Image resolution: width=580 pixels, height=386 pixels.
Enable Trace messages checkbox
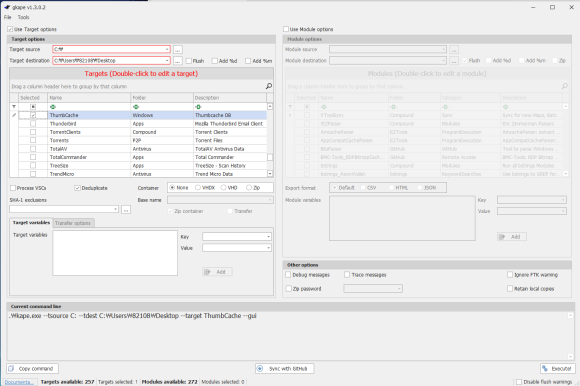[347, 275]
